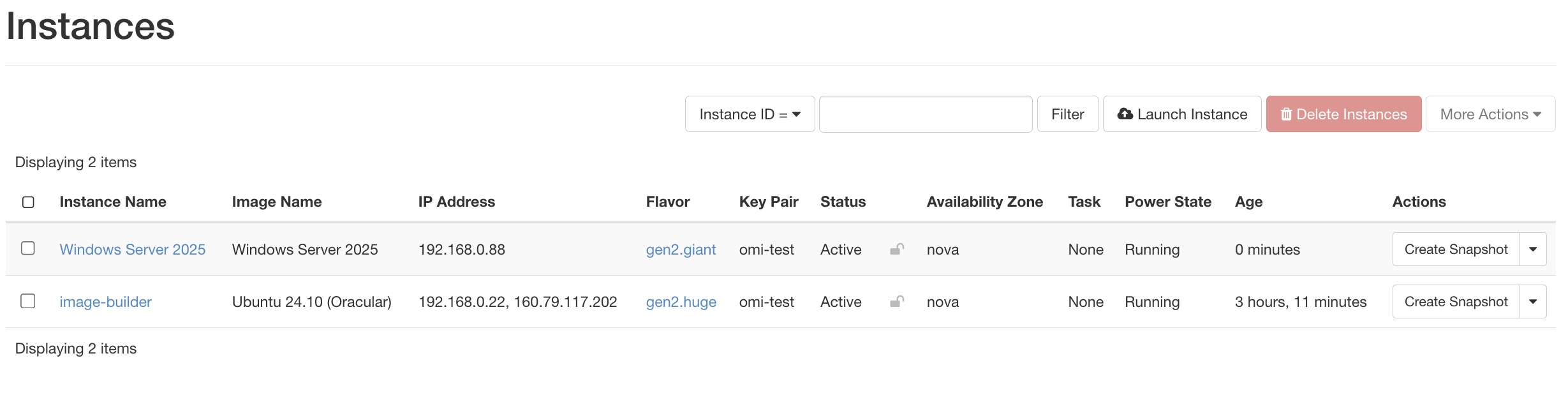Check the image-builder row checkbox

coord(28,301)
